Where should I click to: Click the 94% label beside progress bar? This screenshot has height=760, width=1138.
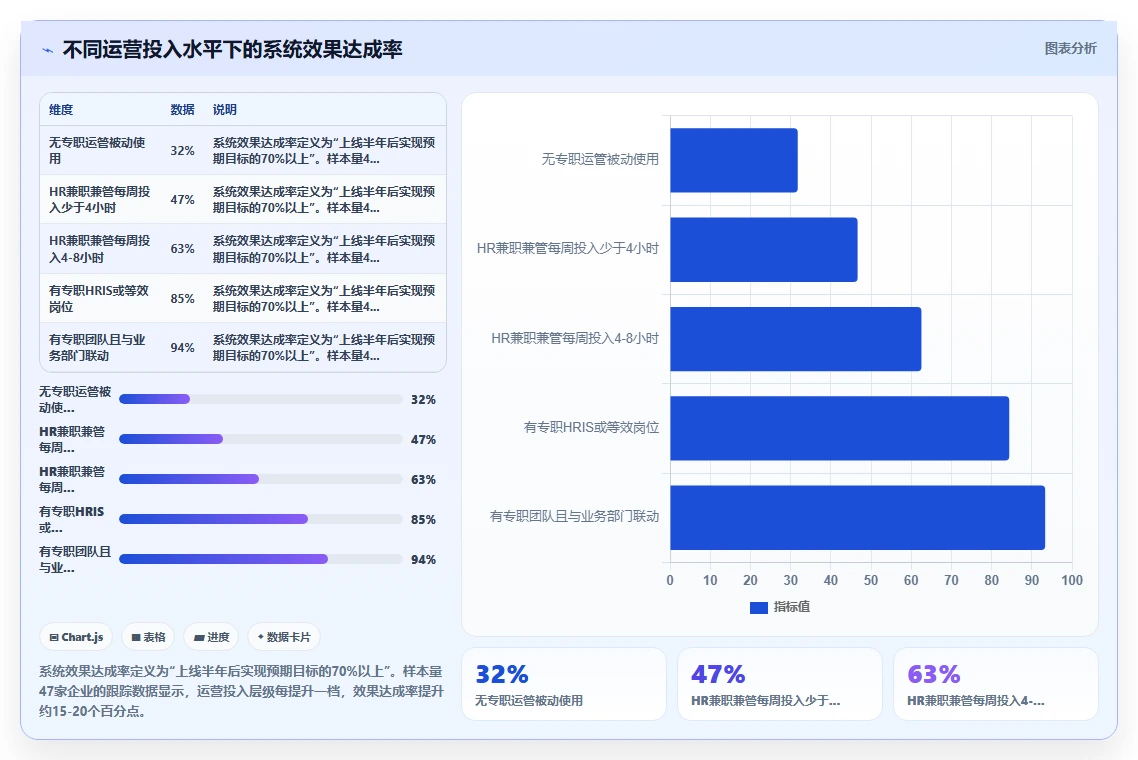(x=423, y=560)
